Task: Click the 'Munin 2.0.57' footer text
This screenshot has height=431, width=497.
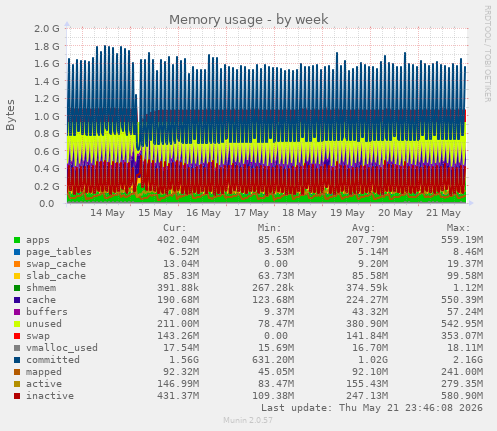Action: (x=248, y=420)
